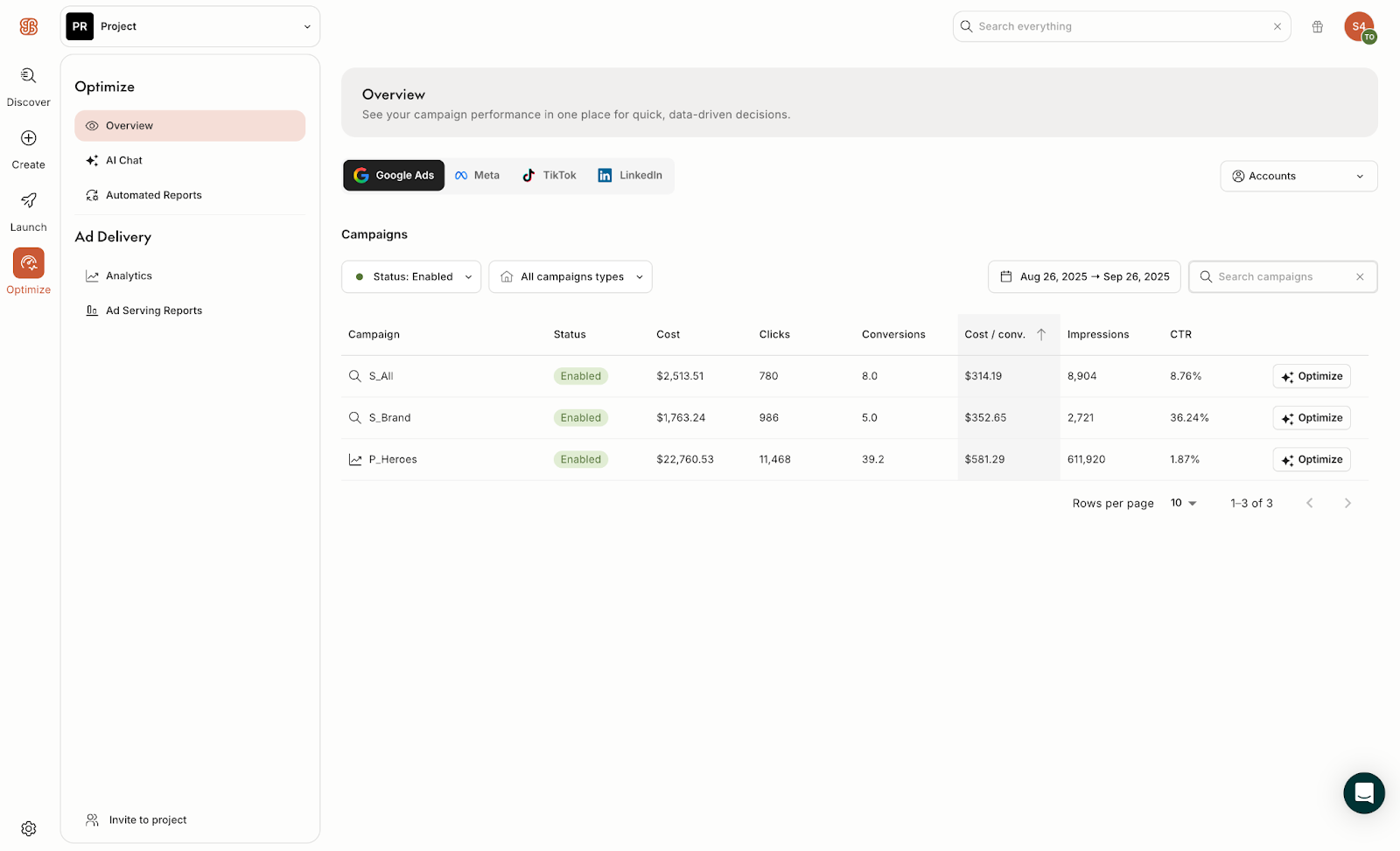Expand the Project selector
1400x851 pixels.
190,26
